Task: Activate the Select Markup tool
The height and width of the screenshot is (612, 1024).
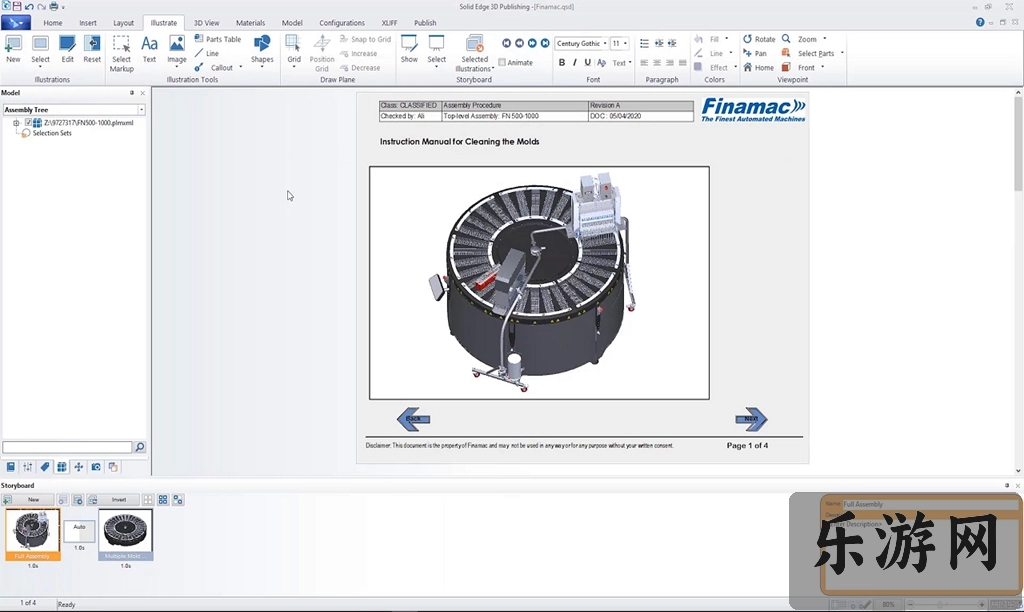Action: click(x=121, y=54)
